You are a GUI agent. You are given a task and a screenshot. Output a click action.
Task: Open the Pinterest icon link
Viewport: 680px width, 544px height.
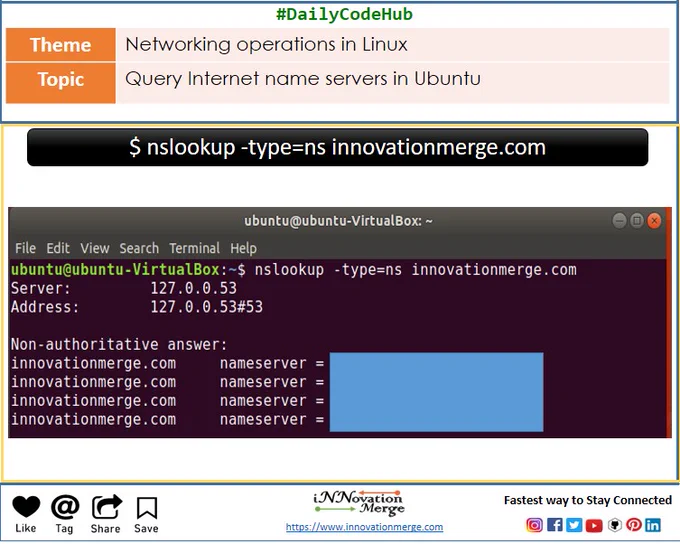(x=634, y=525)
